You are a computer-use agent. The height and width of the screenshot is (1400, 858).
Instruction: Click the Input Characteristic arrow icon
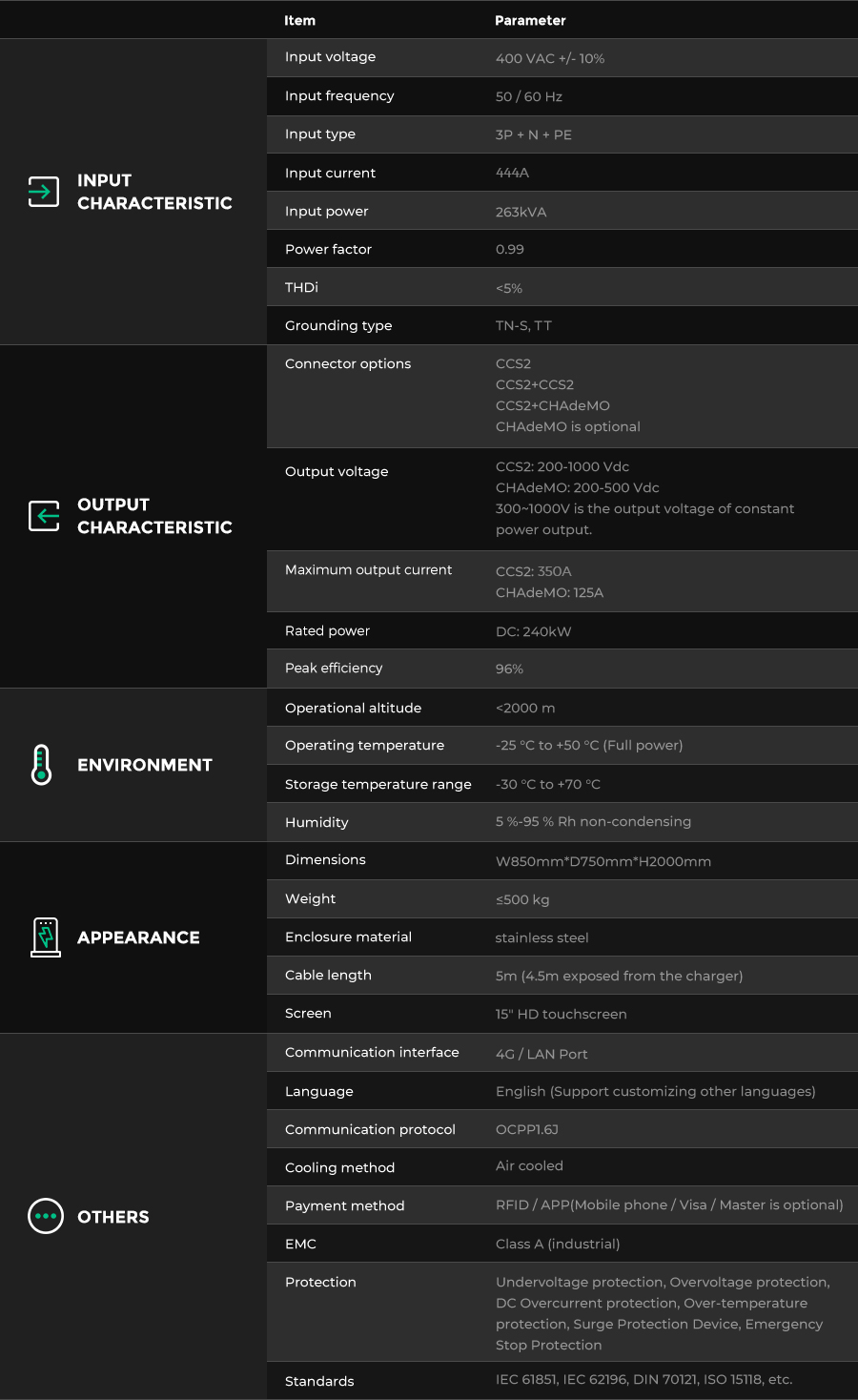43,192
